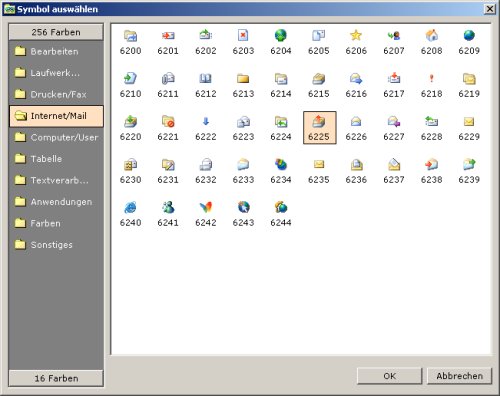Select the globe with cursor icon 6243
Image resolution: width=500 pixels, height=396 pixels.
243,207
